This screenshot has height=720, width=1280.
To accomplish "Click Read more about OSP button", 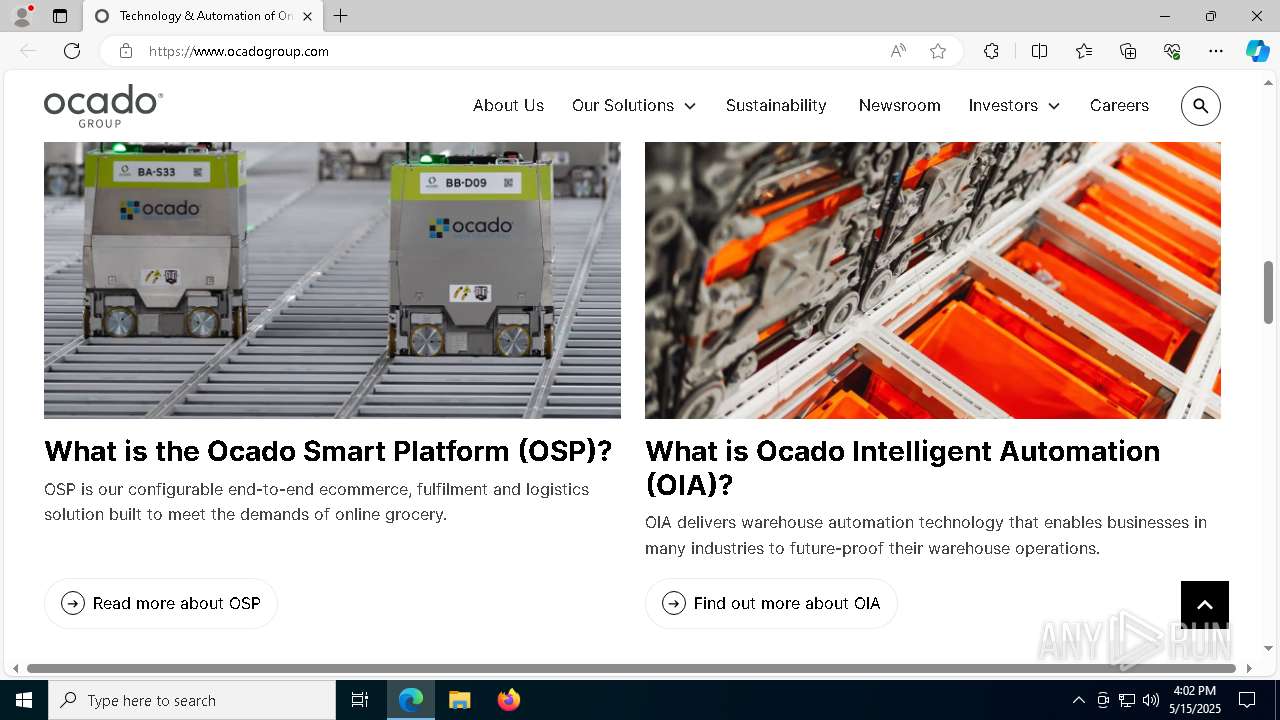I will click(161, 603).
